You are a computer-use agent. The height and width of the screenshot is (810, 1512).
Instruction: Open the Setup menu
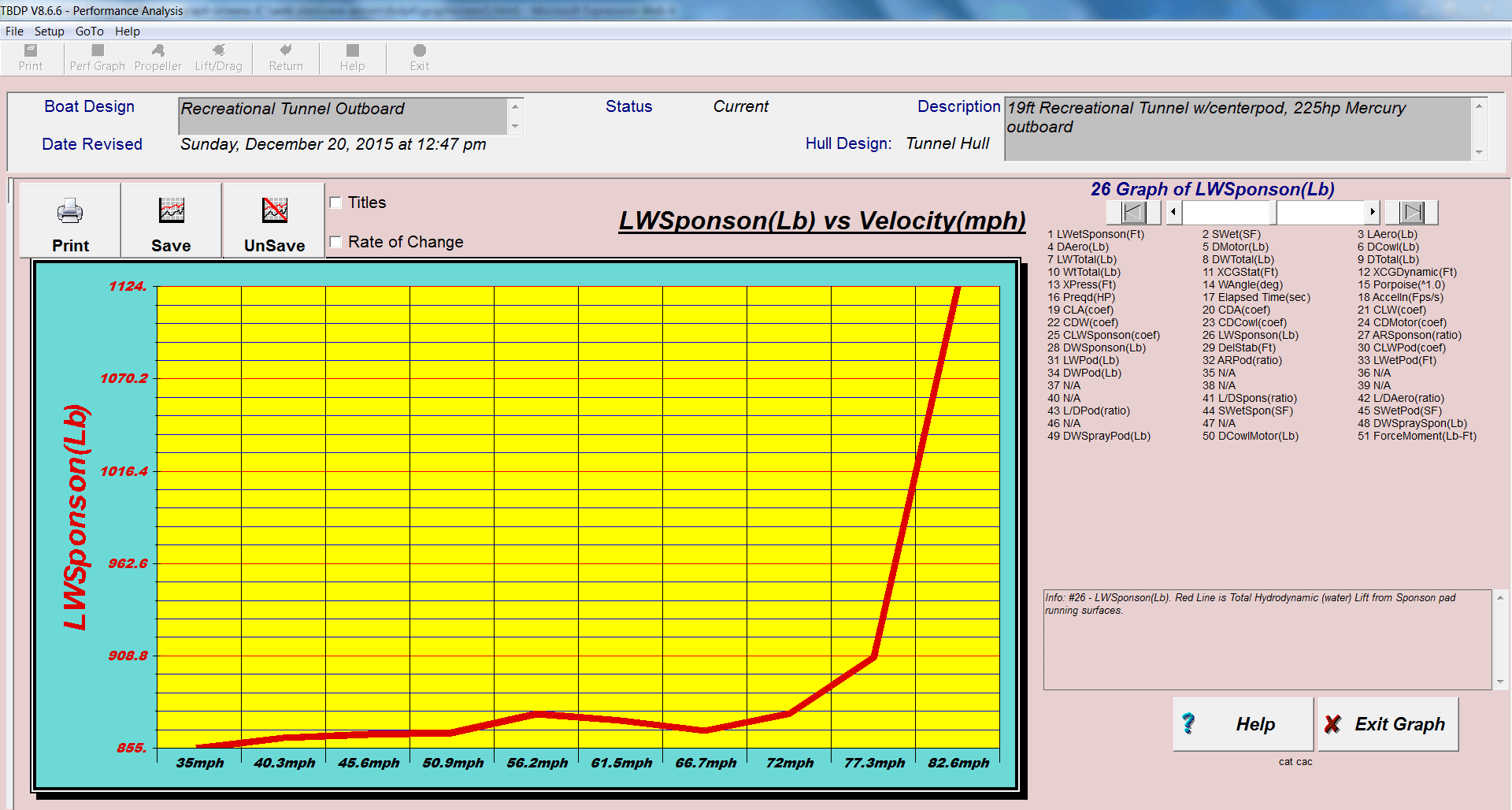tap(49, 32)
